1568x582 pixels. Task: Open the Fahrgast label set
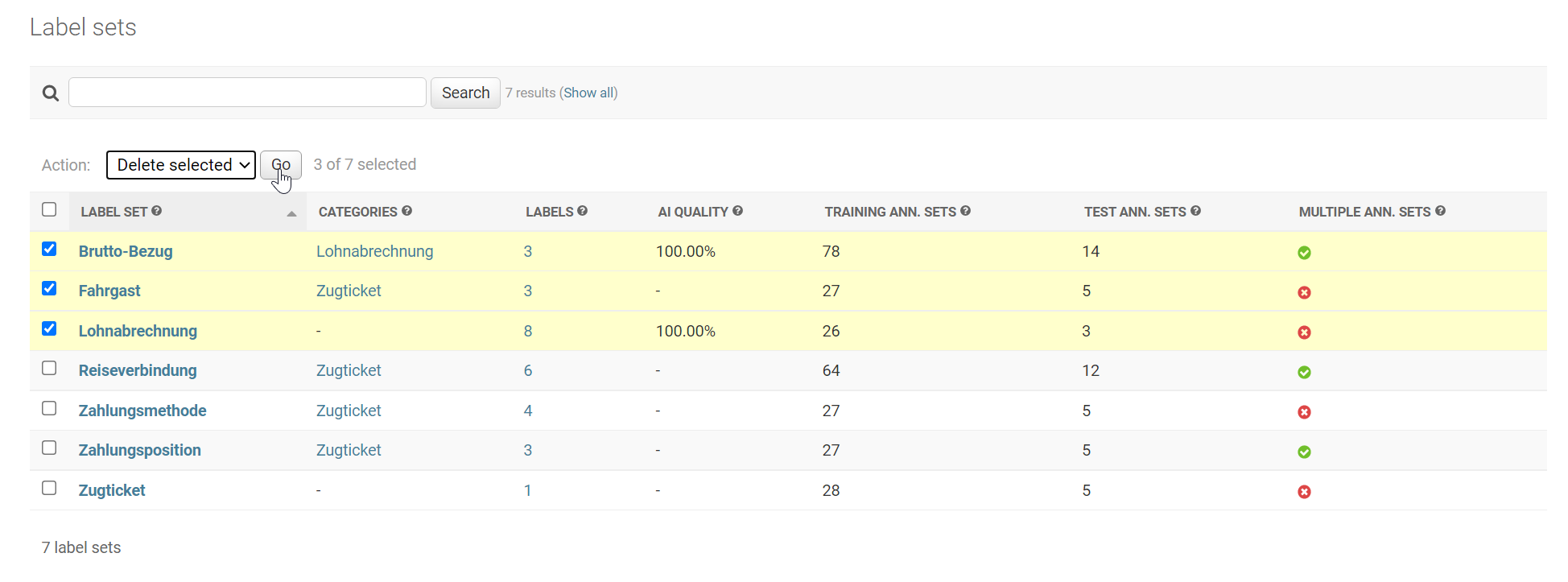coord(109,291)
